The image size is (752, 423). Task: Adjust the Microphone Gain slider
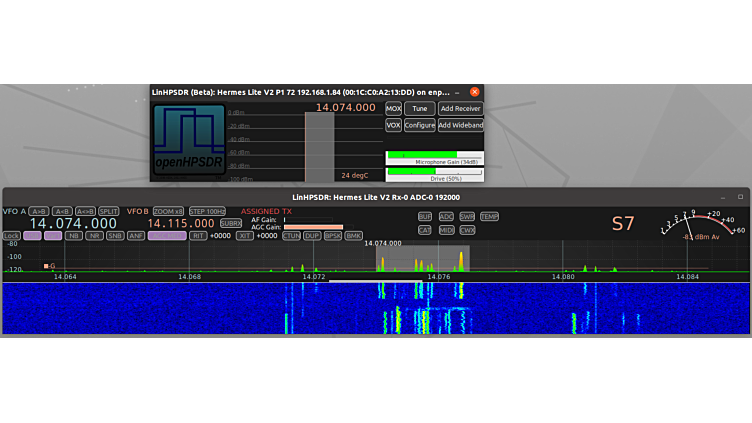tap(433, 155)
